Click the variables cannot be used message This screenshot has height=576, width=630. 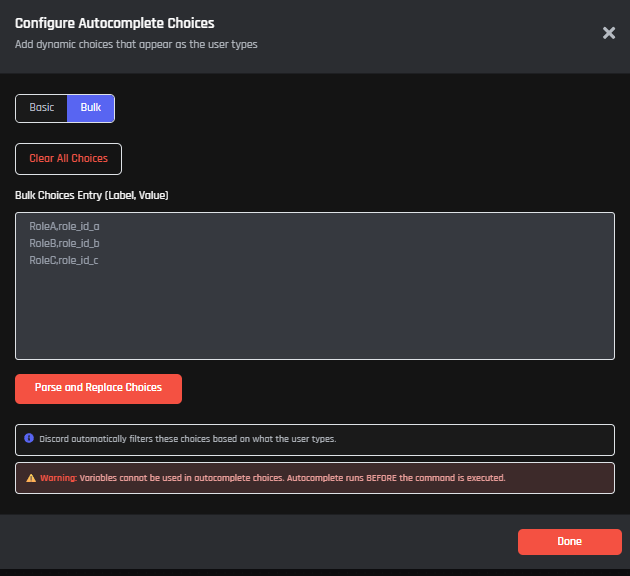(292, 478)
